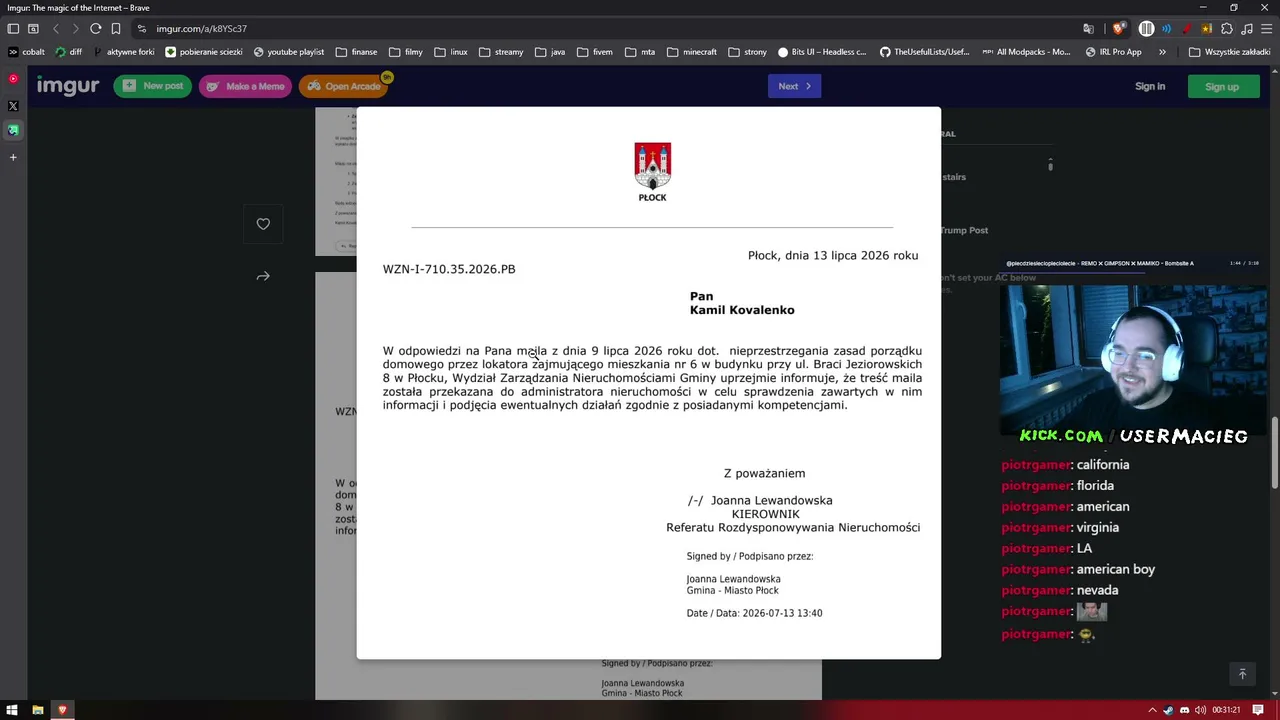
Task: Open the Windows Start menu
Action: pos(12,710)
